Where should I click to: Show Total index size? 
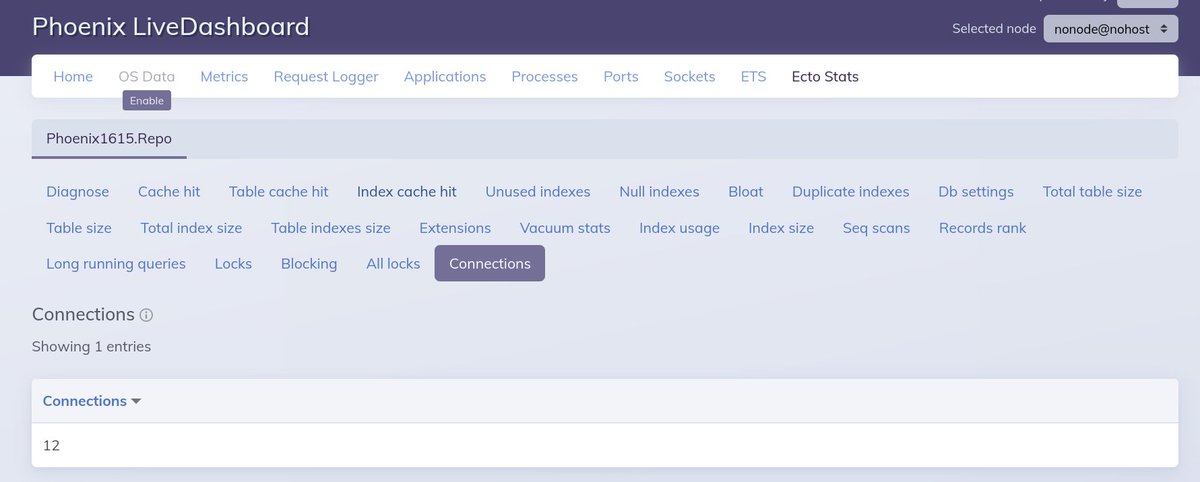[x=191, y=227]
